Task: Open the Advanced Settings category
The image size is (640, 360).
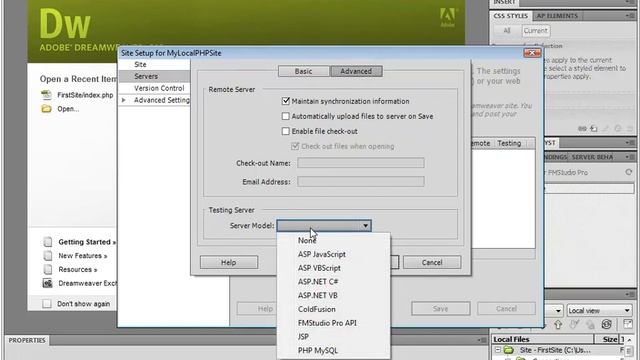Action: [x=162, y=100]
